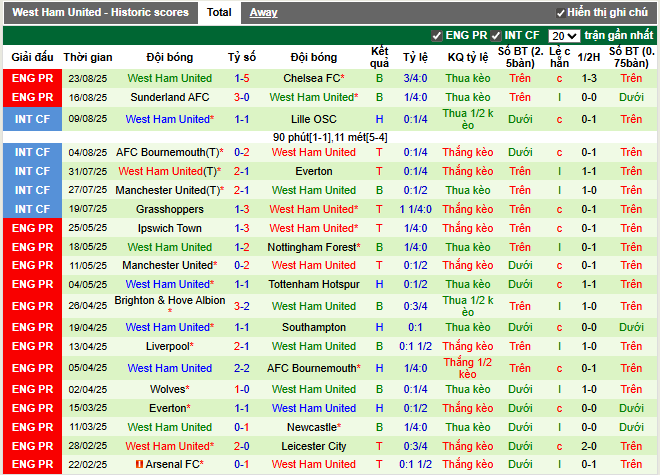Click the Thời gian column header
This screenshot has height=475, width=660.
88,57
